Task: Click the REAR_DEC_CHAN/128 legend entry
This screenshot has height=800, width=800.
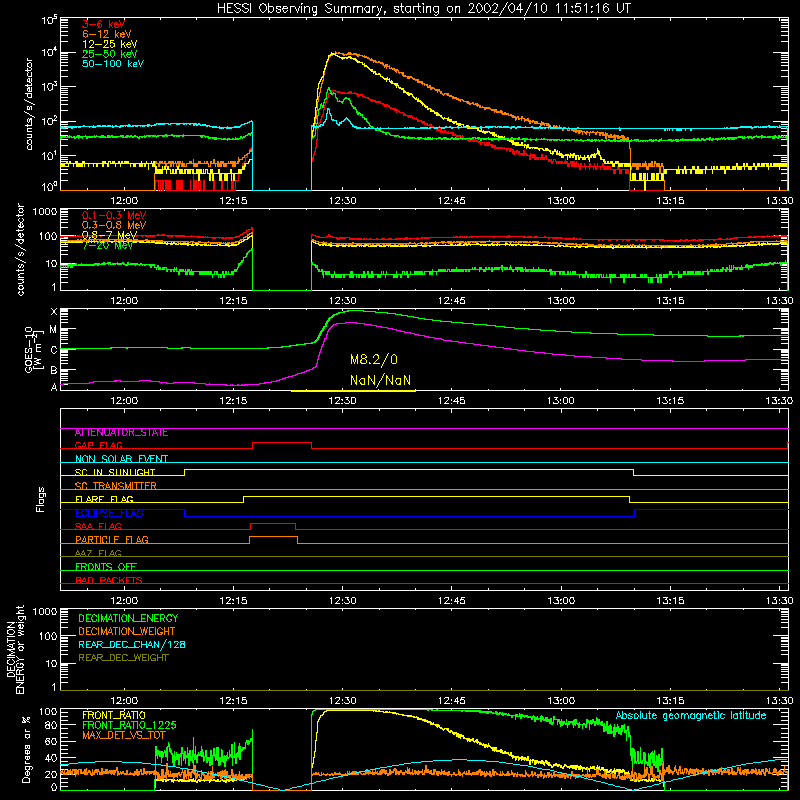Action: point(132,645)
